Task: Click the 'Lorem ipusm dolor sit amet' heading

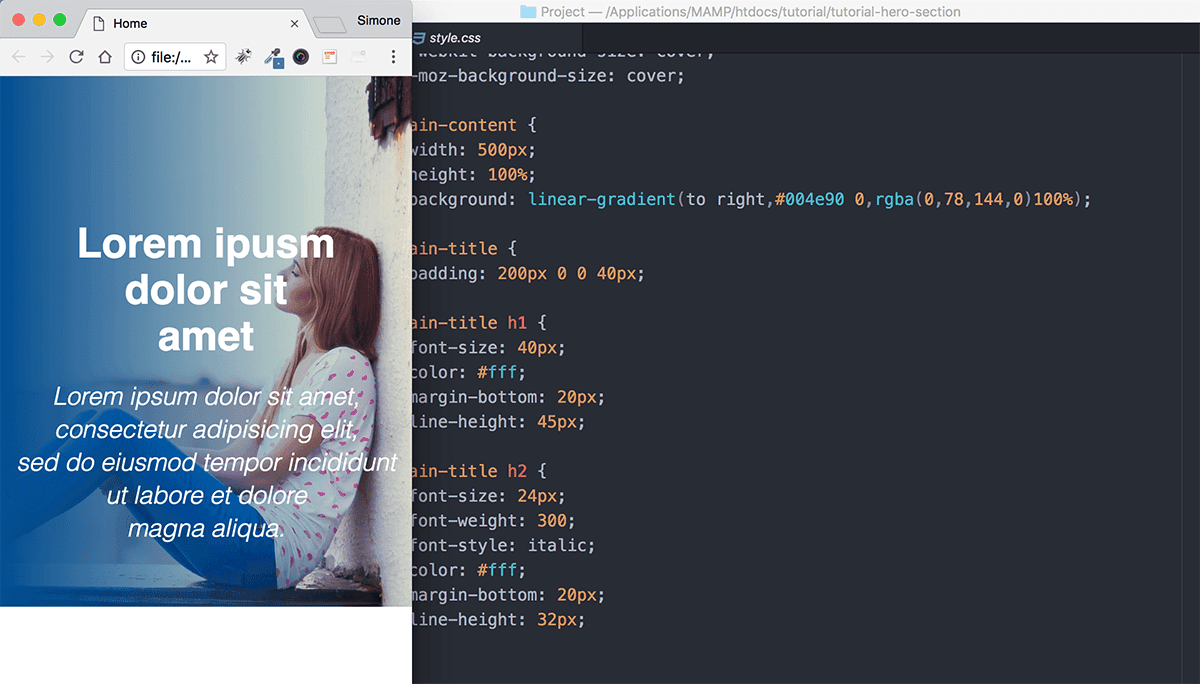Action: (x=206, y=290)
